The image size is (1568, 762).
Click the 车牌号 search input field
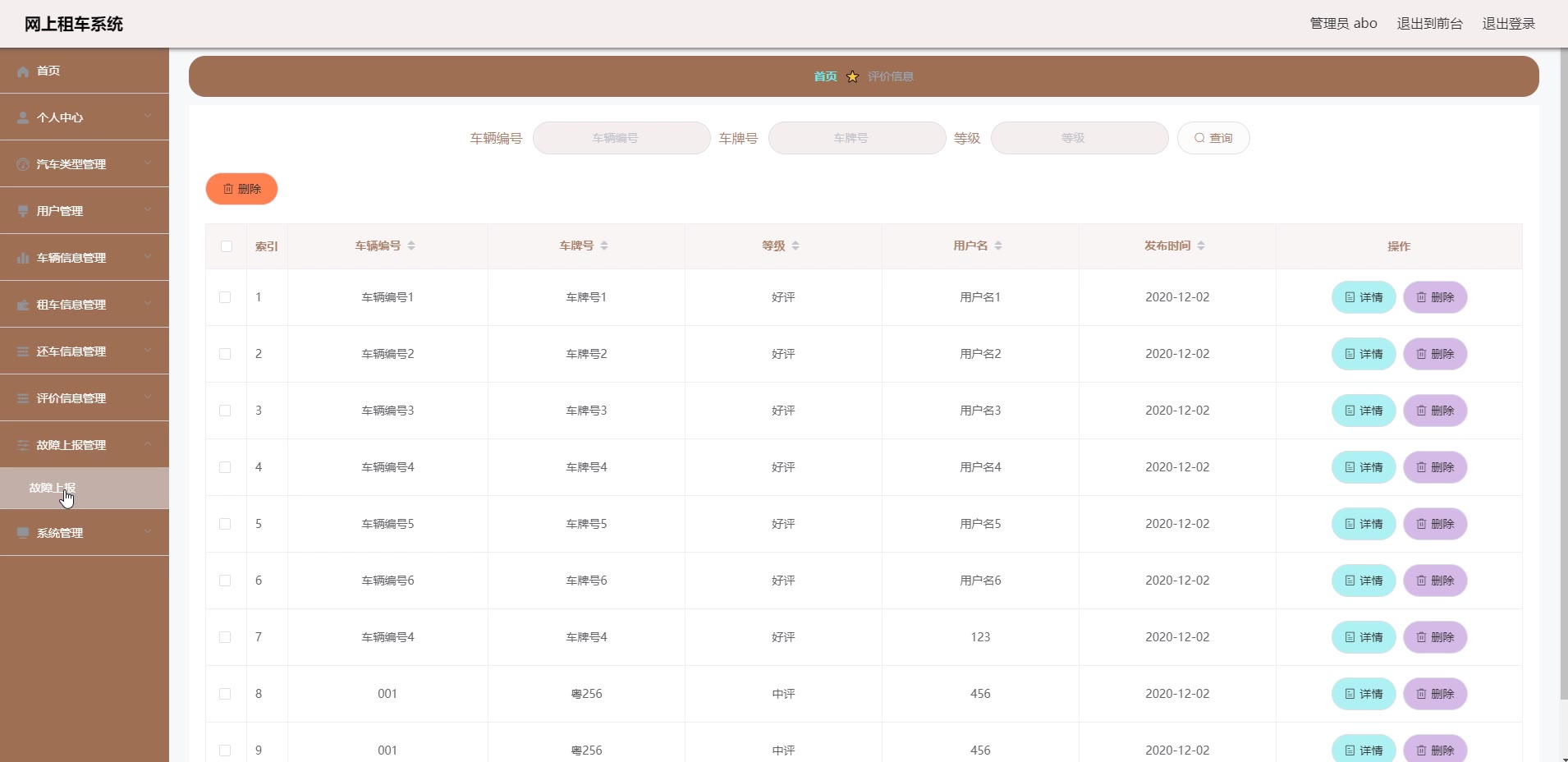[857, 138]
